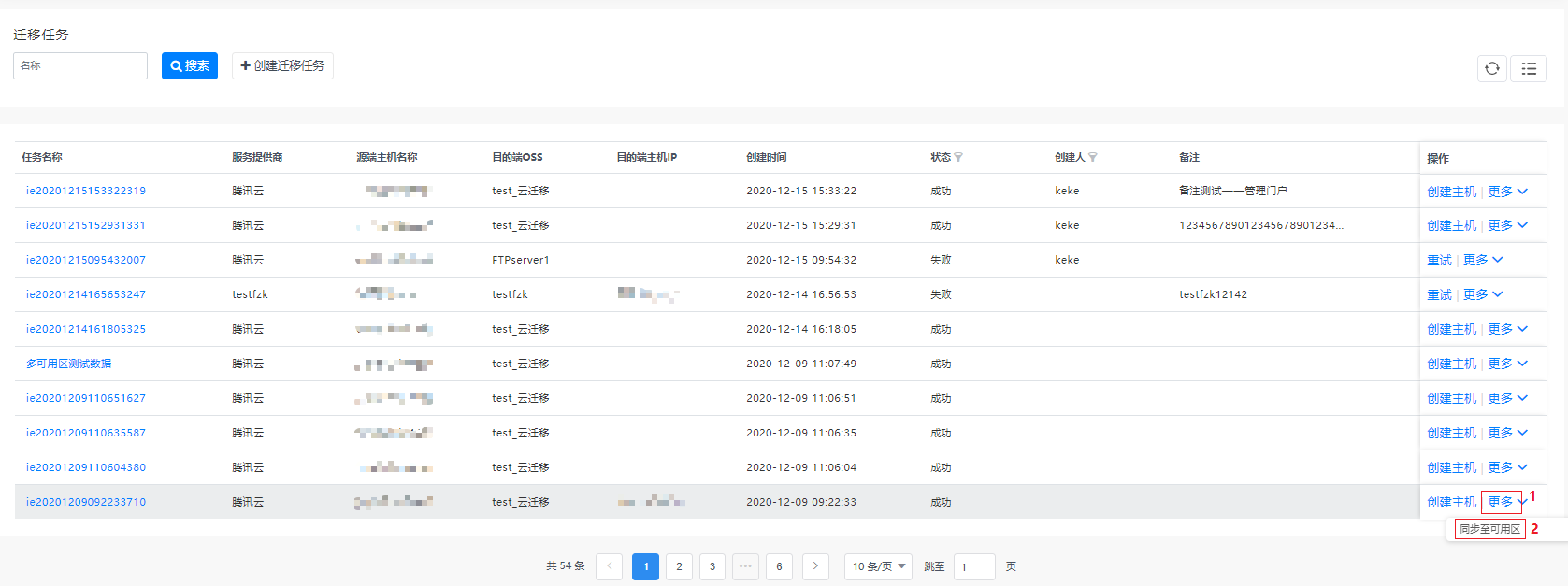1568x586 pixels.
Task: Click 目的端主机IP column header
Action: click(647, 157)
